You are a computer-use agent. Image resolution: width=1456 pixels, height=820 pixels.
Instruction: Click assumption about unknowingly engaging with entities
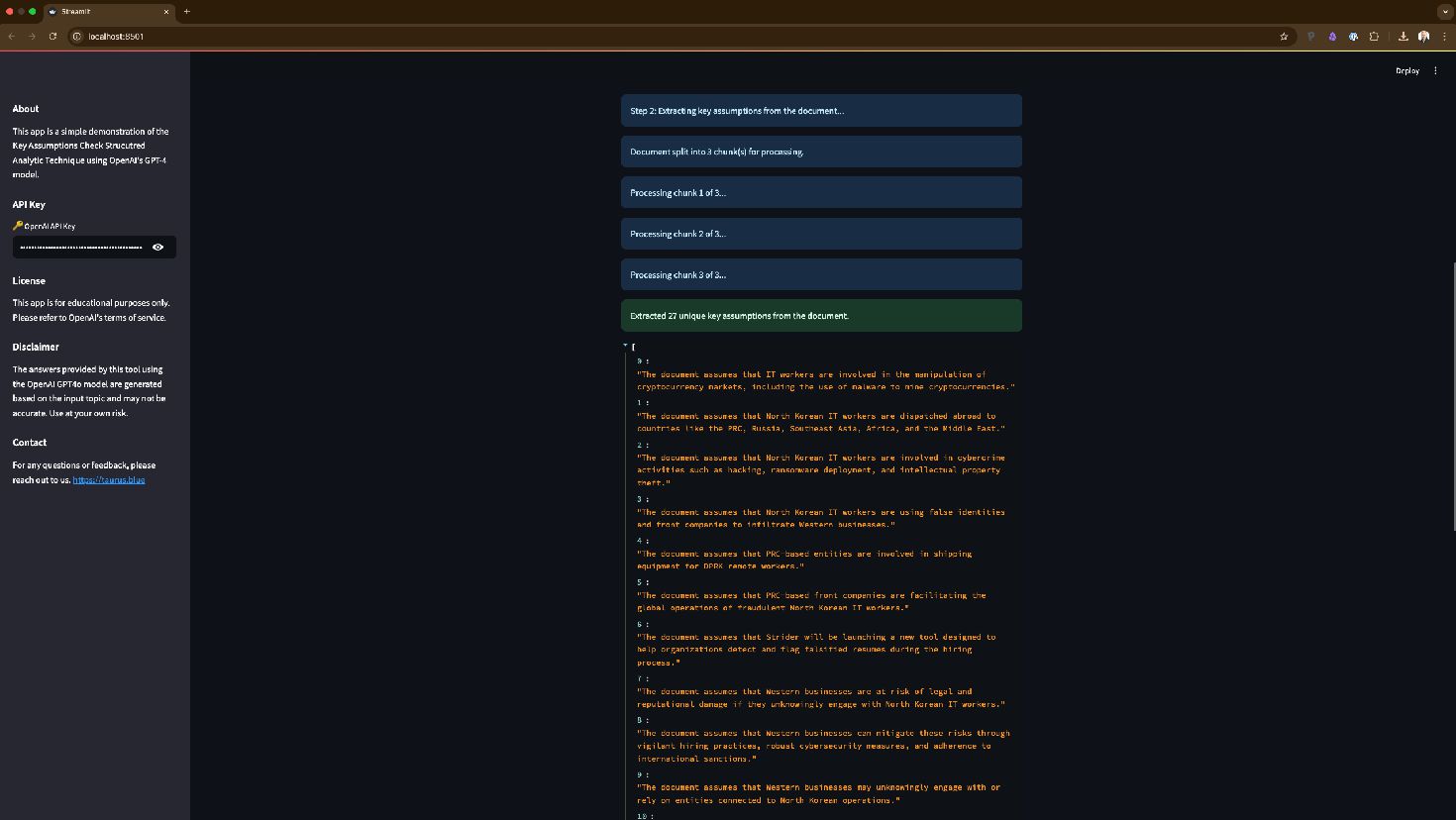tap(819, 794)
